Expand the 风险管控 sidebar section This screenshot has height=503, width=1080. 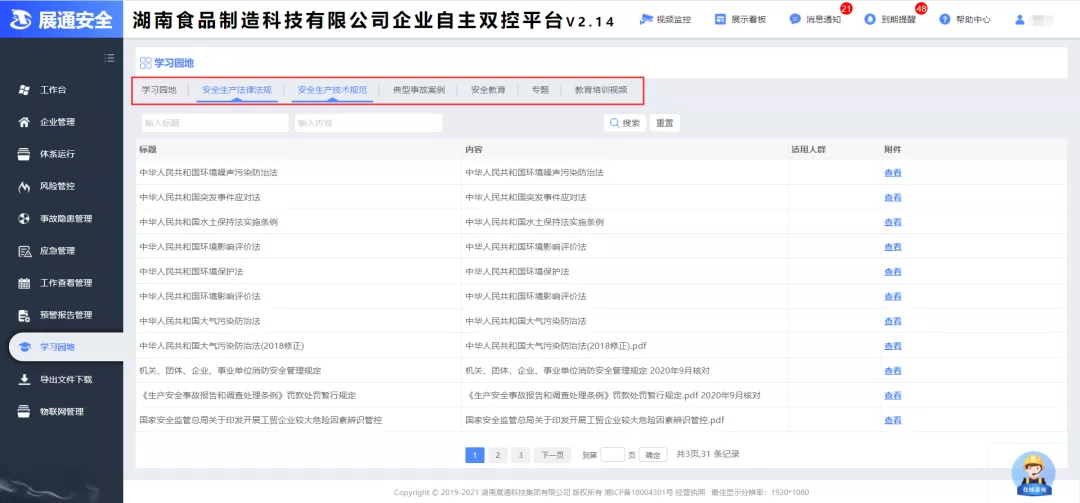(57, 186)
